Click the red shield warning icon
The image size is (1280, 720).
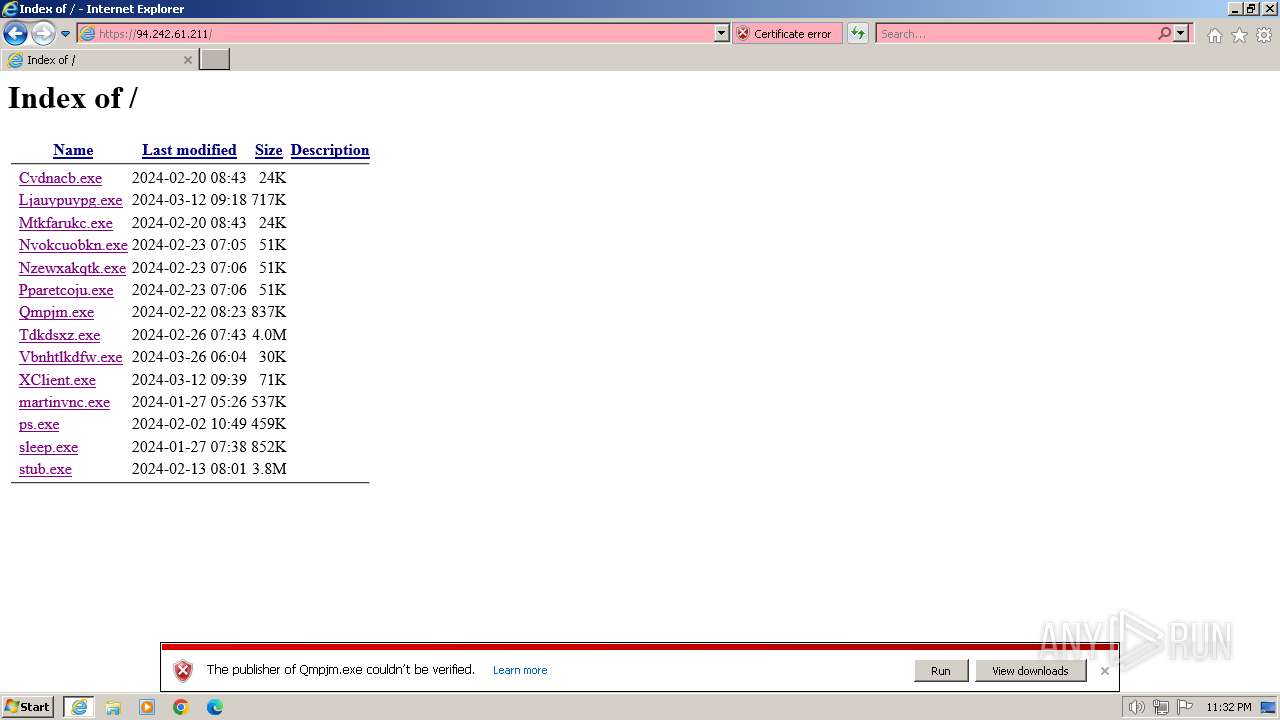pyautogui.click(x=182, y=671)
